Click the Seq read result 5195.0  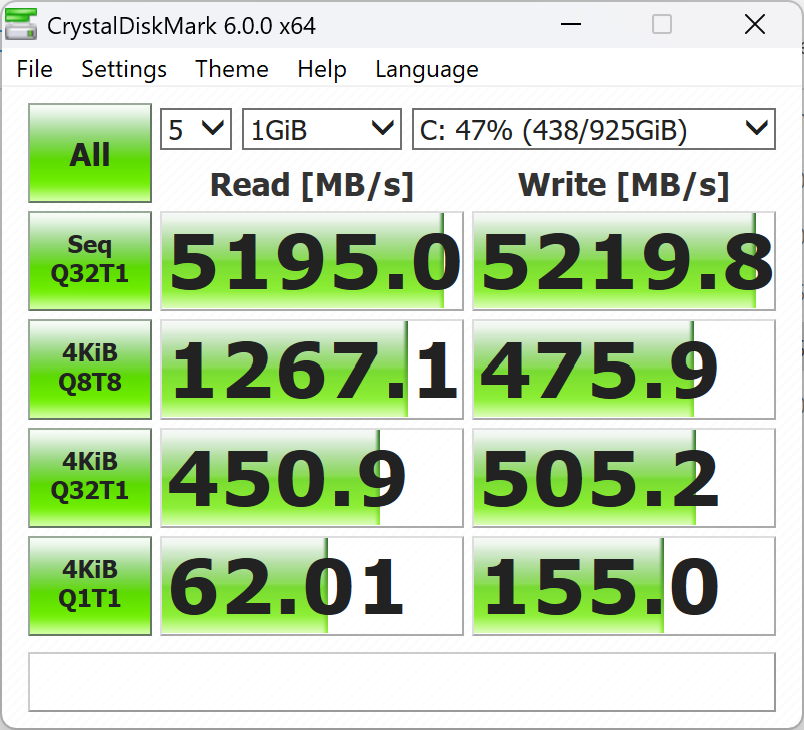click(312, 260)
